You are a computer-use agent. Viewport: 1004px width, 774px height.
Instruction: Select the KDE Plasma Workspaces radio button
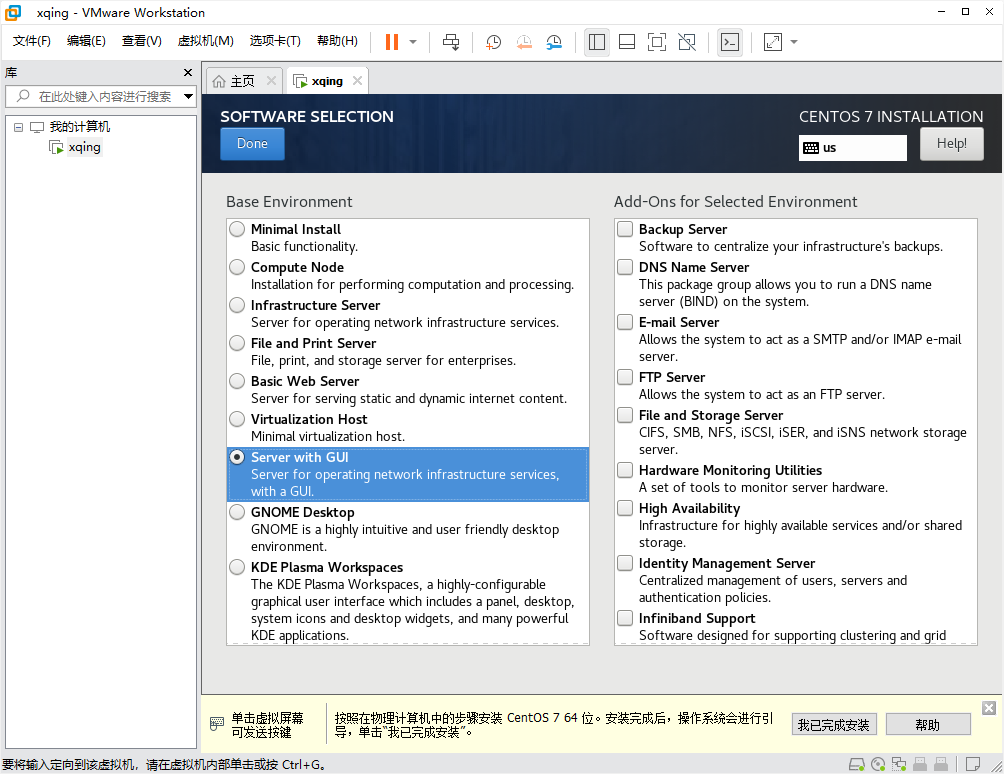[237, 567]
